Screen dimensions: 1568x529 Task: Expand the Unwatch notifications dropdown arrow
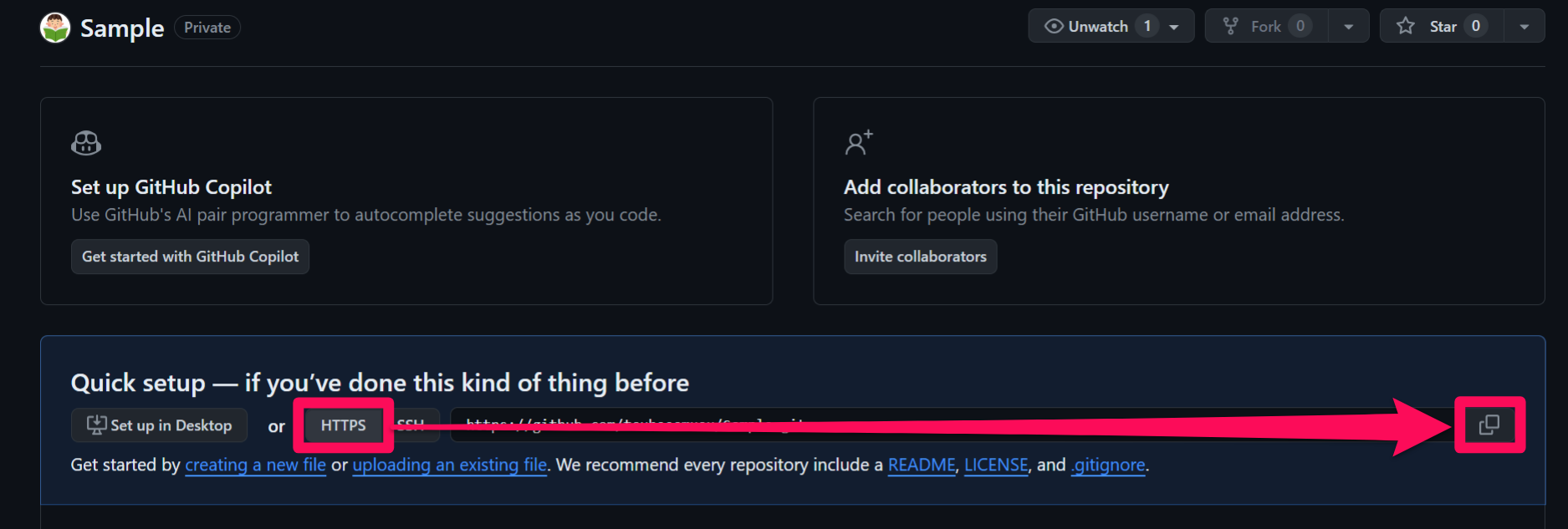1174,27
